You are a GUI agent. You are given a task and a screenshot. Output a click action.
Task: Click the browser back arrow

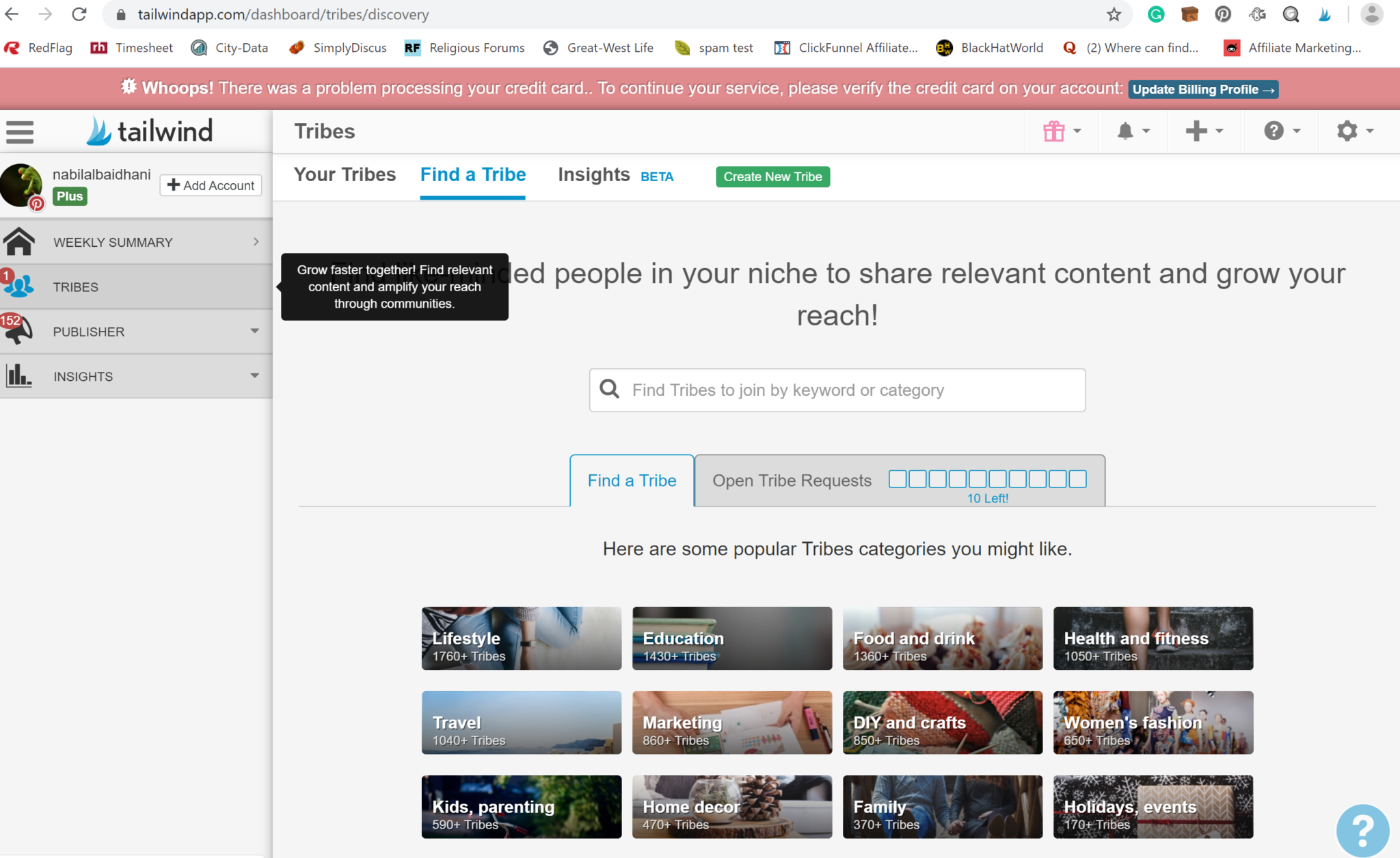click(12, 14)
